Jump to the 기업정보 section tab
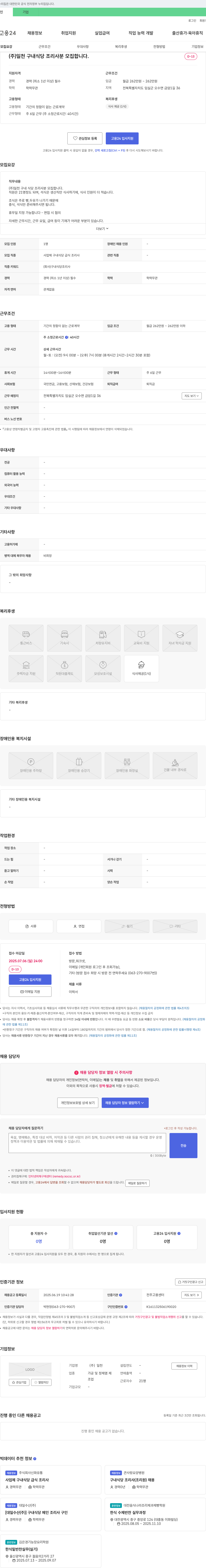The width and height of the screenshot is (206, 1568). pyautogui.click(x=197, y=47)
